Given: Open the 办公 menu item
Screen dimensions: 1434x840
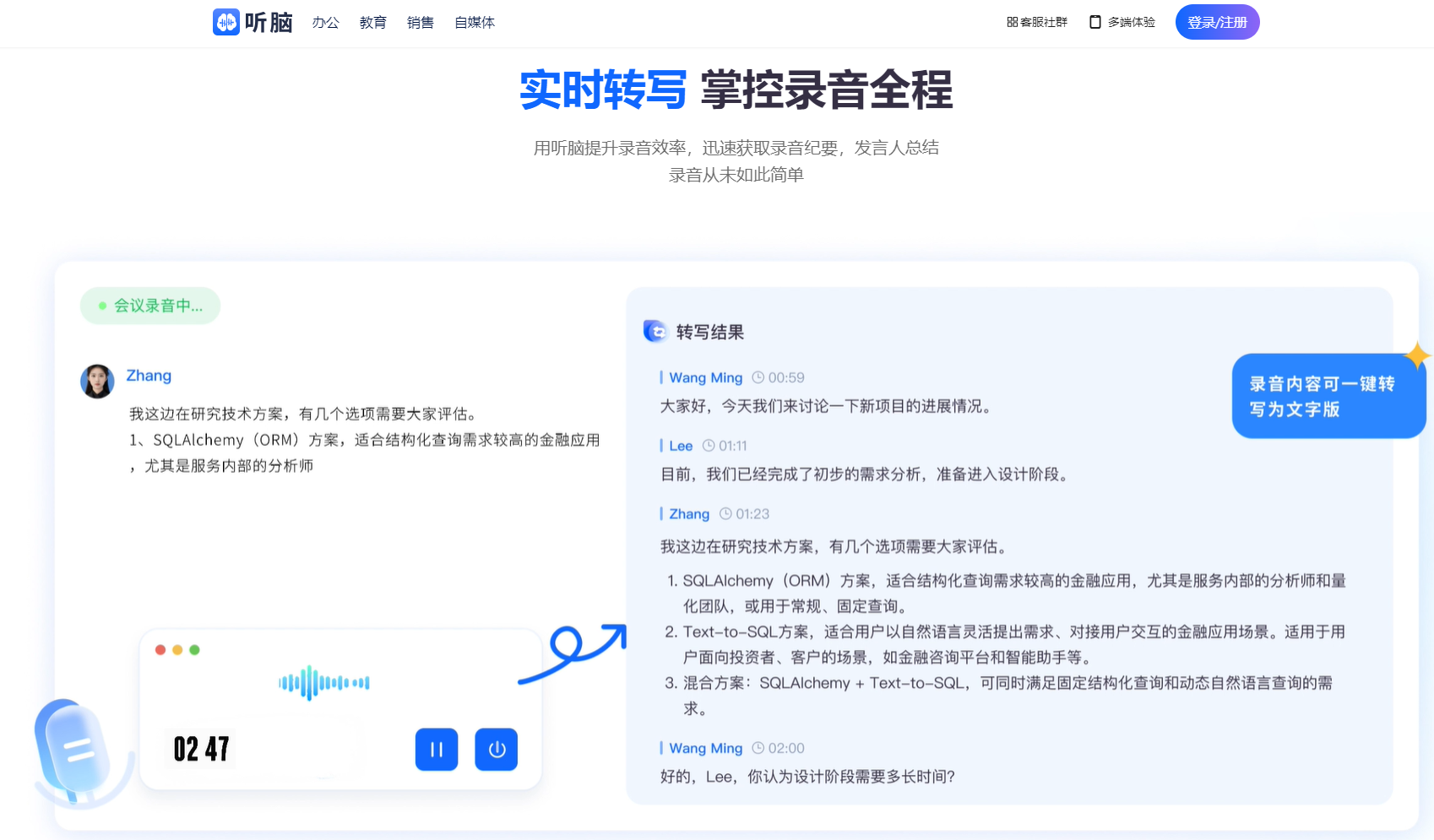Looking at the screenshot, I should [325, 23].
